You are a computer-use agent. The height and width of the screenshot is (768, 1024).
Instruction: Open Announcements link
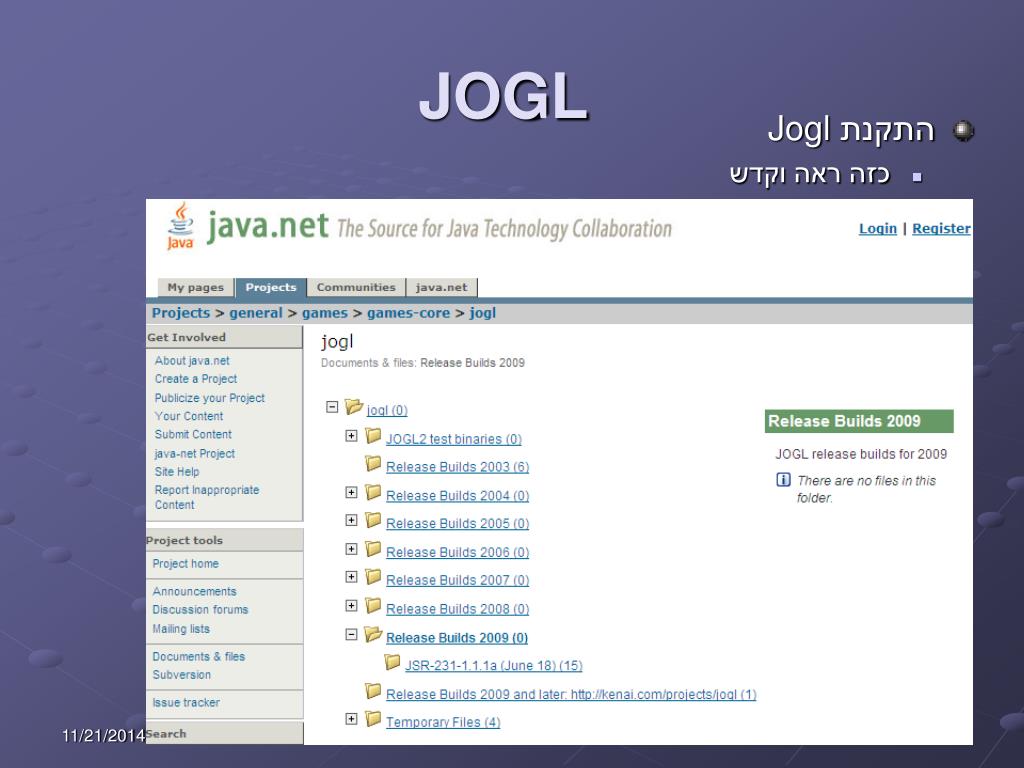195,591
